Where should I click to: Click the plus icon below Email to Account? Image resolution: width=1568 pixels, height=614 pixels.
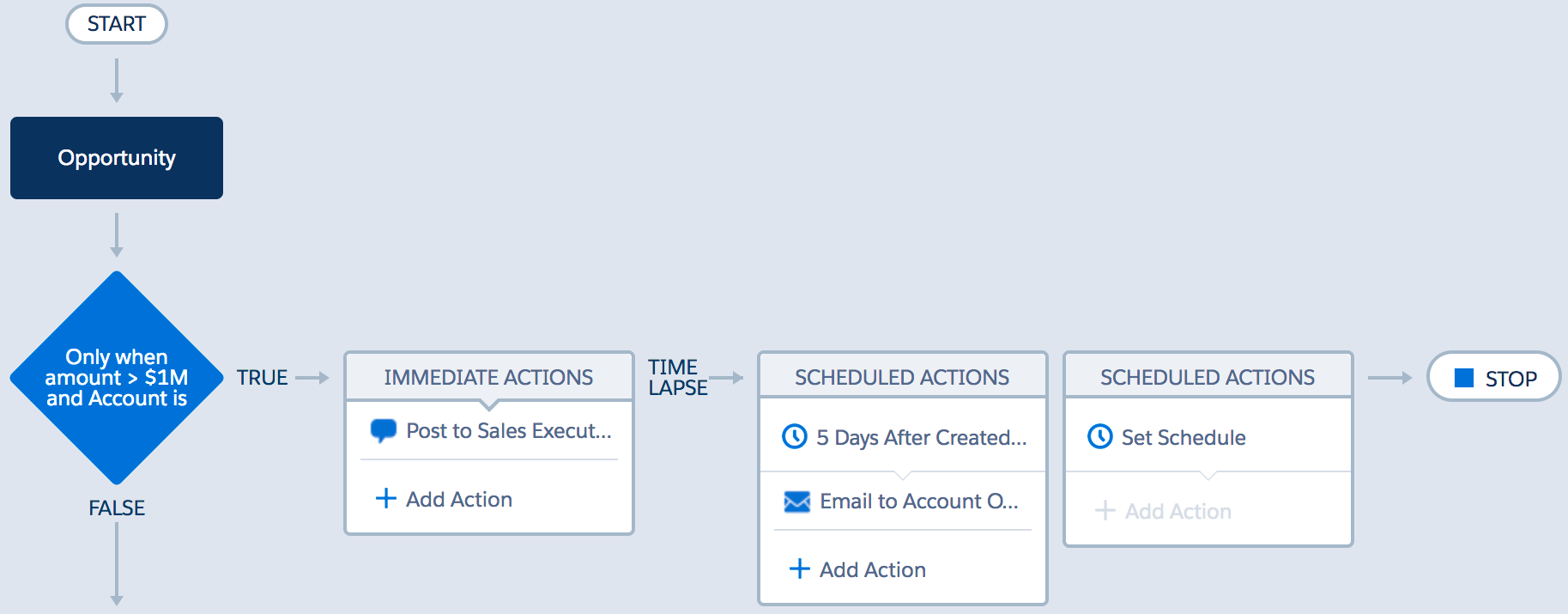pyautogui.click(x=799, y=569)
